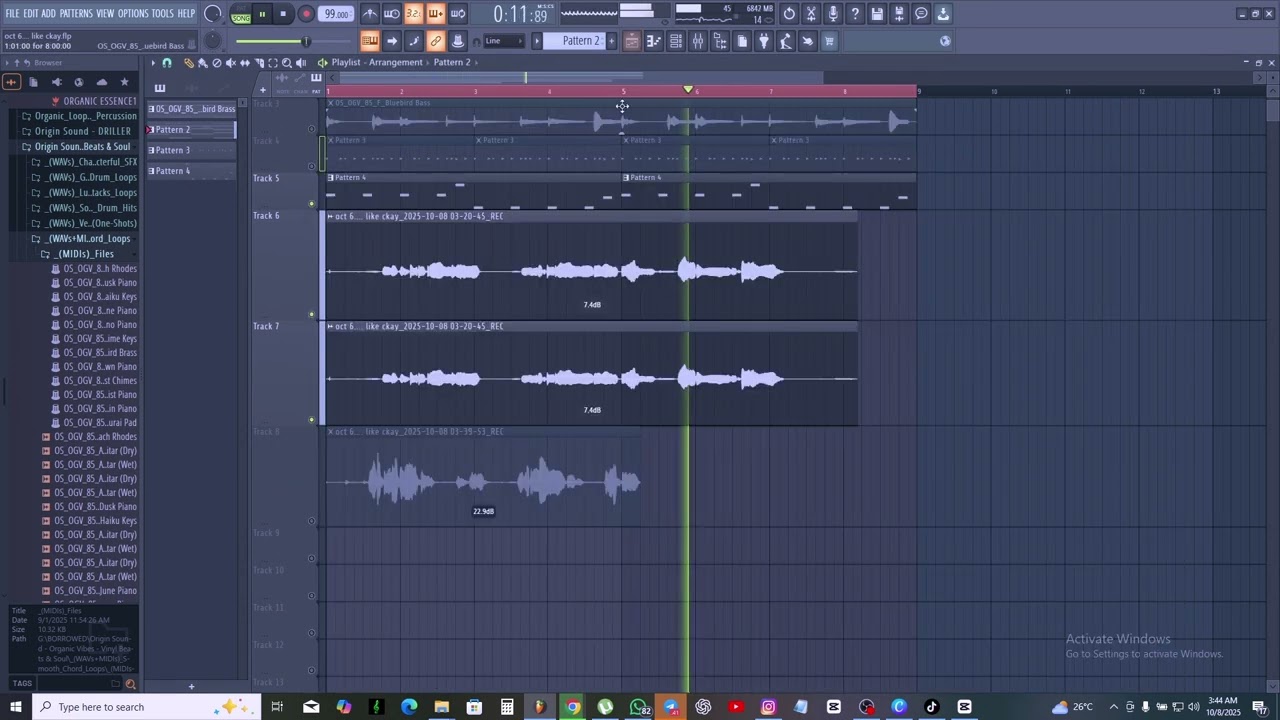Expand the _(WAVs)_G.Drum_Loops folder
The height and width of the screenshot is (720, 1280).
(x=91, y=177)
